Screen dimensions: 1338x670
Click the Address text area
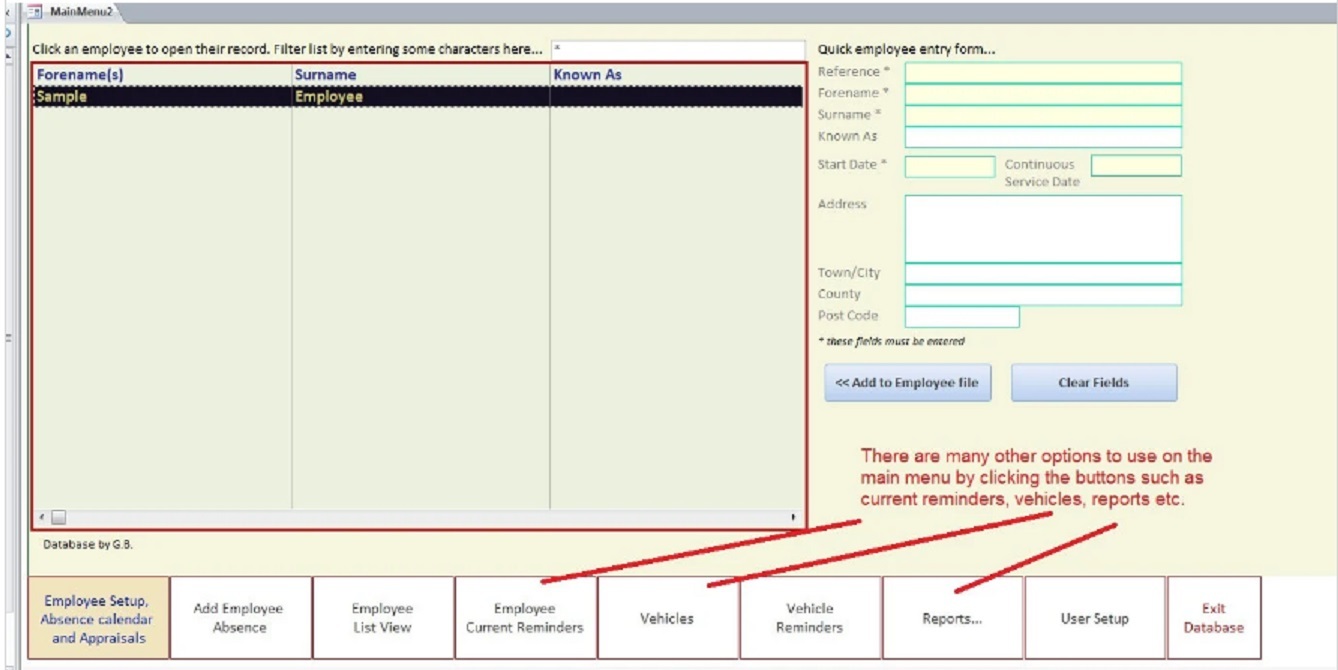1043,228
